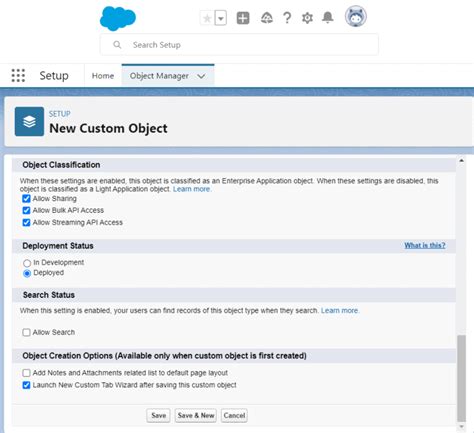Click the Salesforce cloud logo
Image resolution: width=474 pixels, height=433 pixels.
(118, 18)
